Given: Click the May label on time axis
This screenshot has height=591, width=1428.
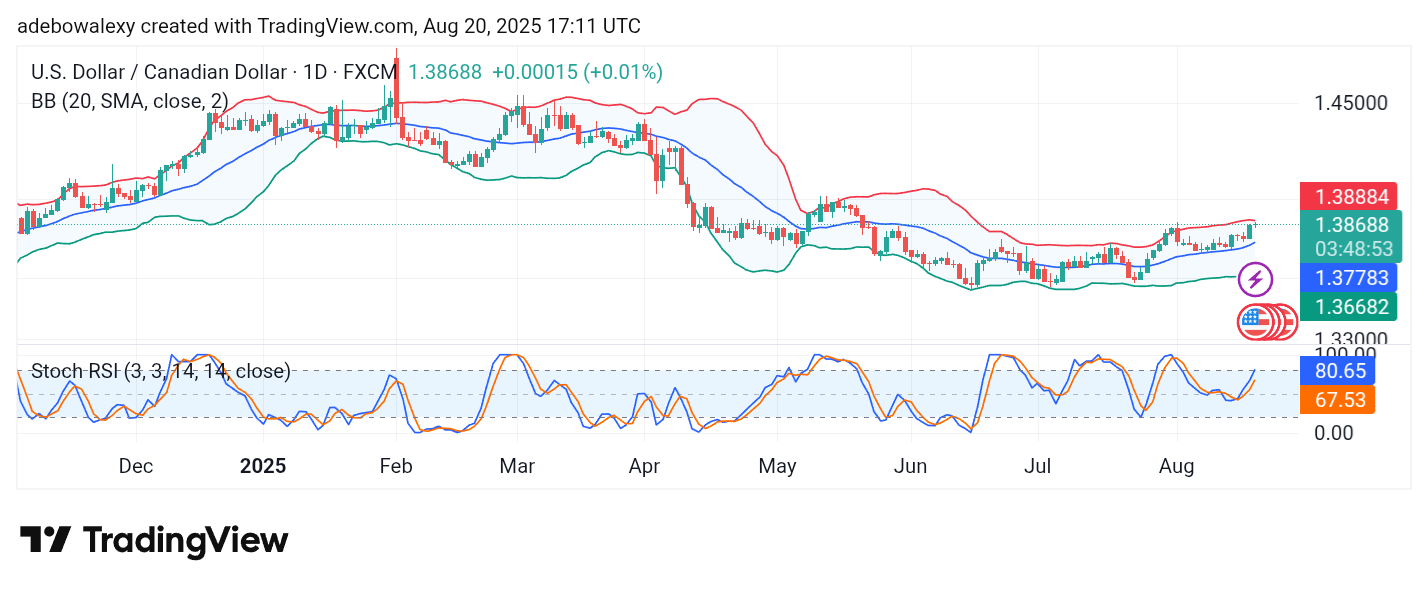Looking at the screenshot, I should pyautogui.click(x=777, y=466).
